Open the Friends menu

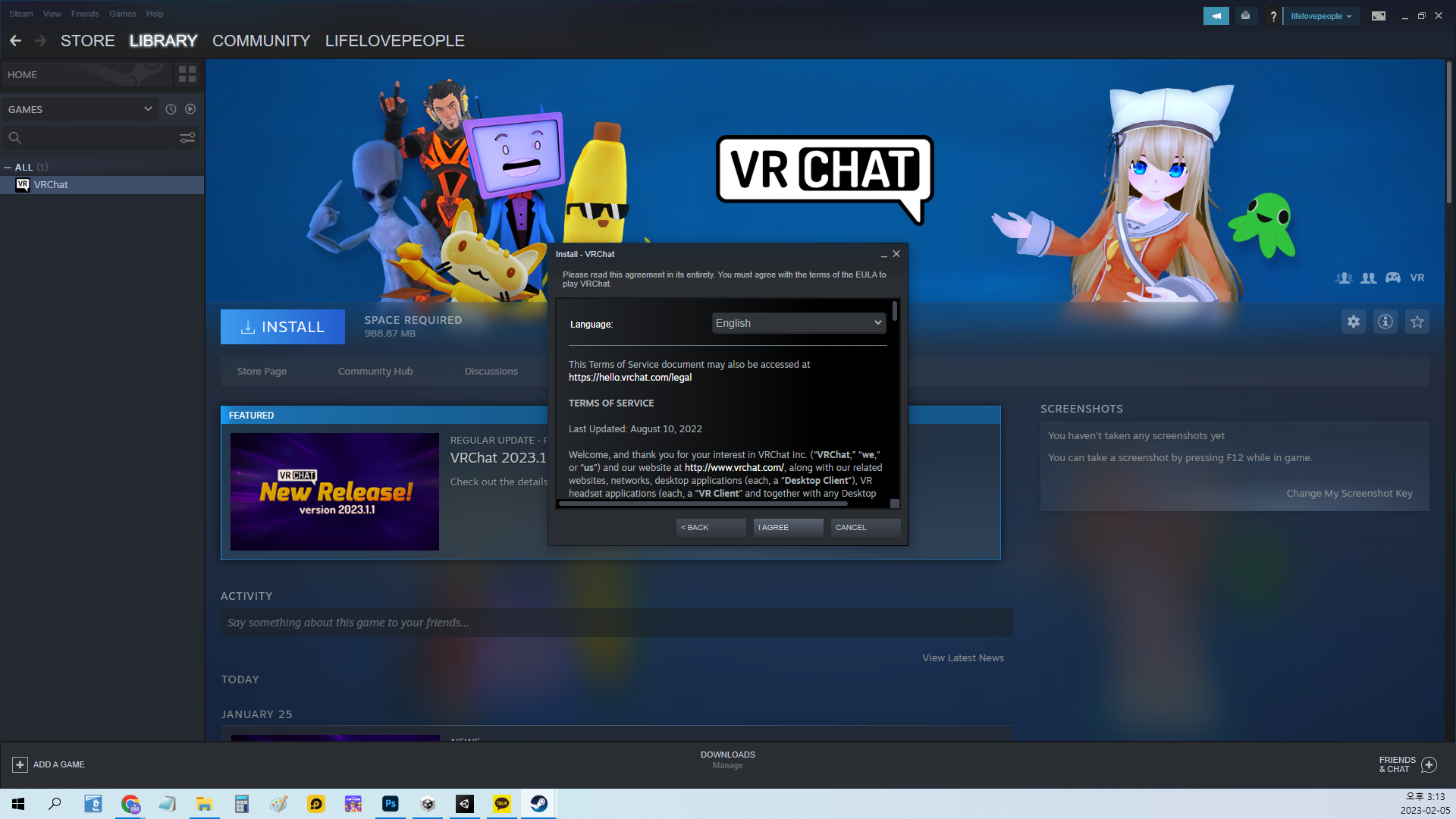click(85, 14)
